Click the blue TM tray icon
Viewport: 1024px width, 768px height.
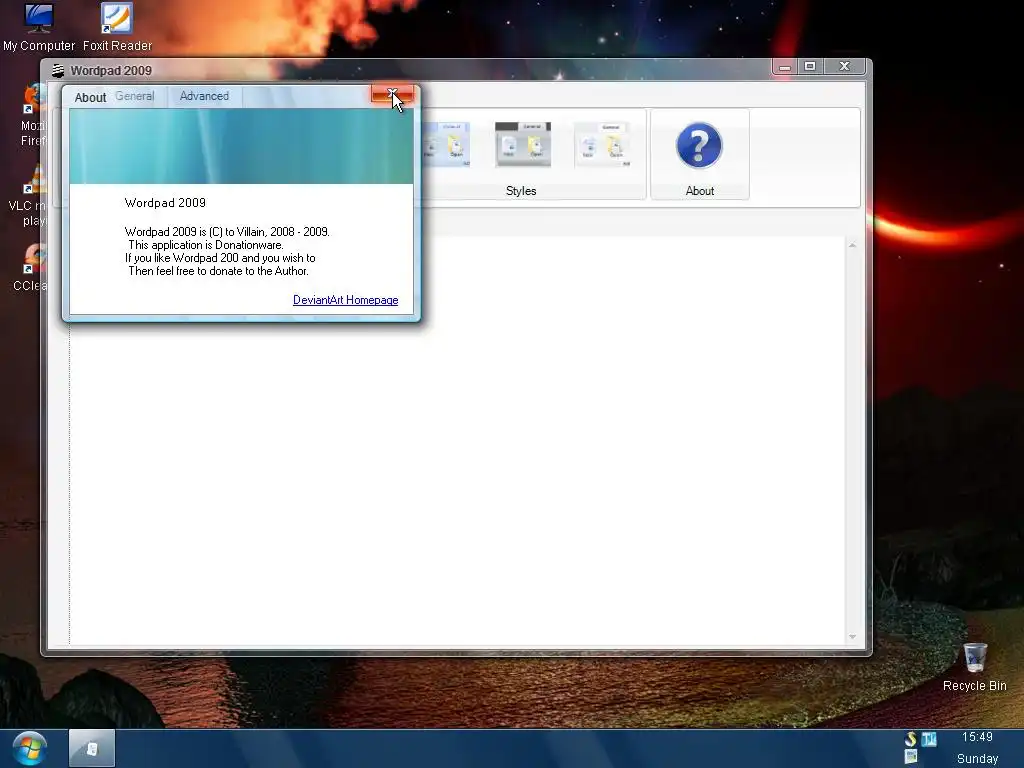pos(929,739)
